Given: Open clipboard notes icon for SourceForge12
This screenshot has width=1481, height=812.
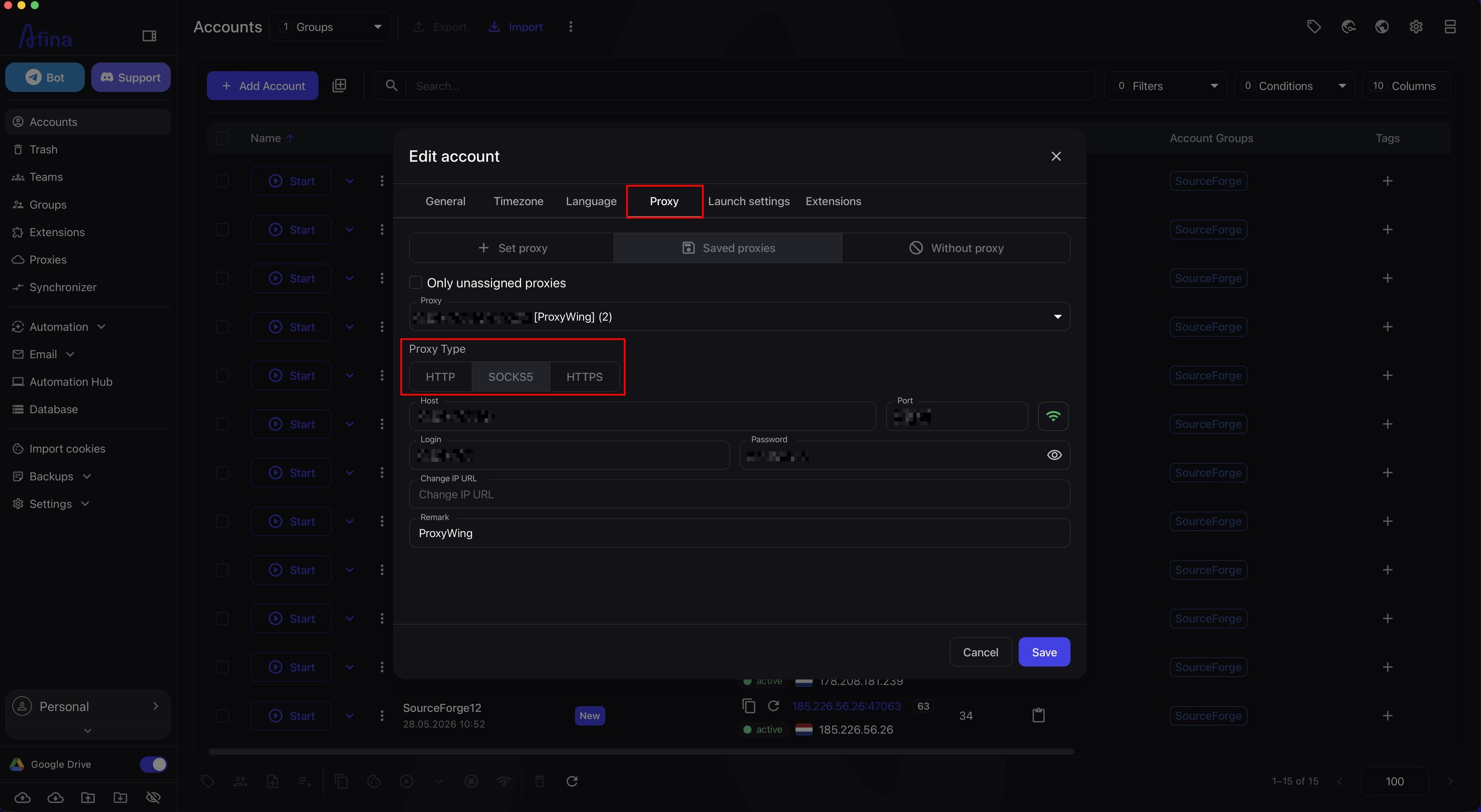Looking at the screenshot, I should (1038, 716).
